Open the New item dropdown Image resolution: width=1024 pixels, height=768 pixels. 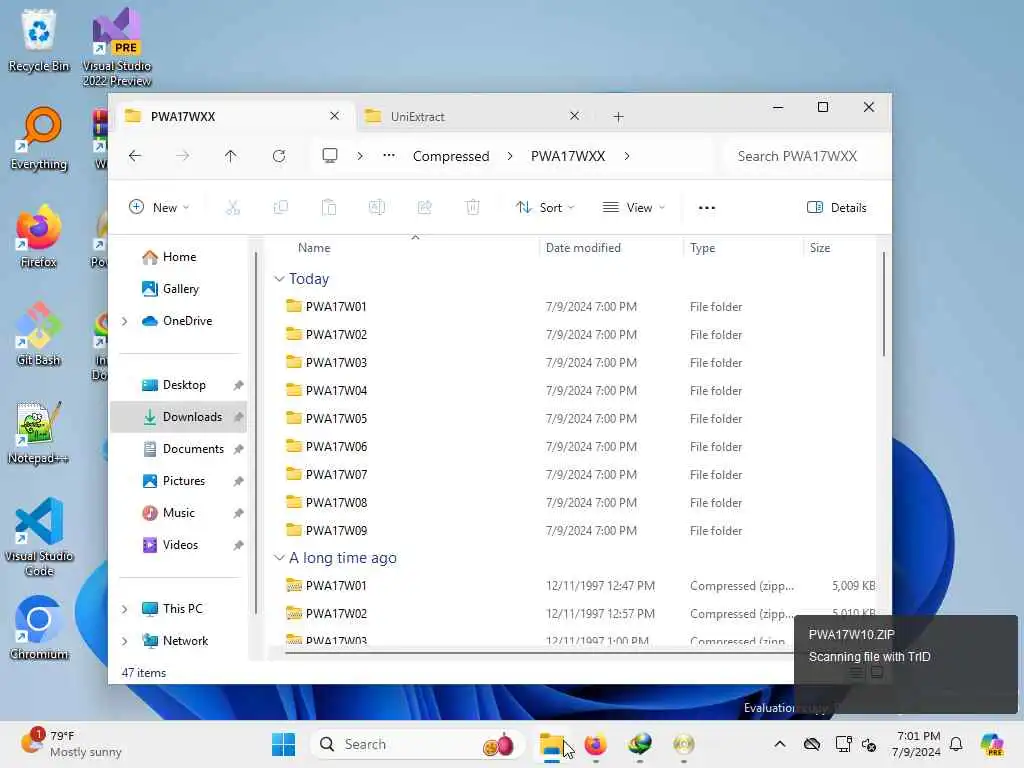159,208
